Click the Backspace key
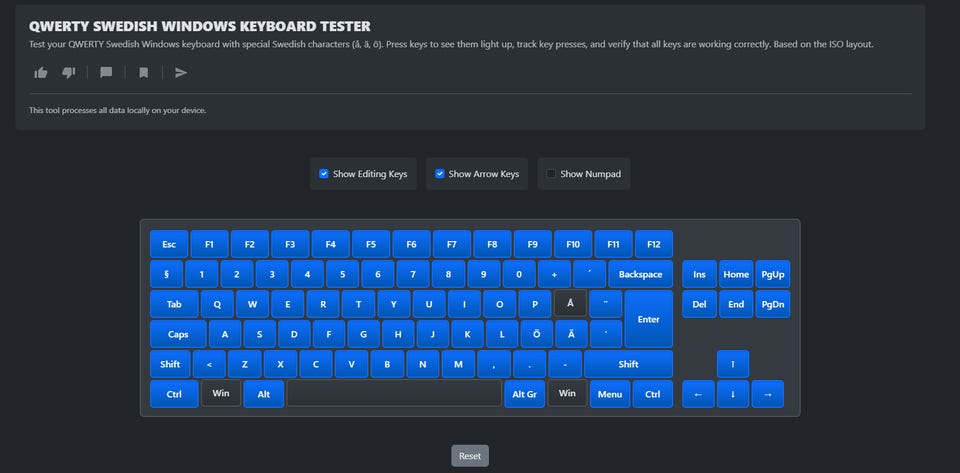Viewport: 960px width, 473px height. (640, 274)
